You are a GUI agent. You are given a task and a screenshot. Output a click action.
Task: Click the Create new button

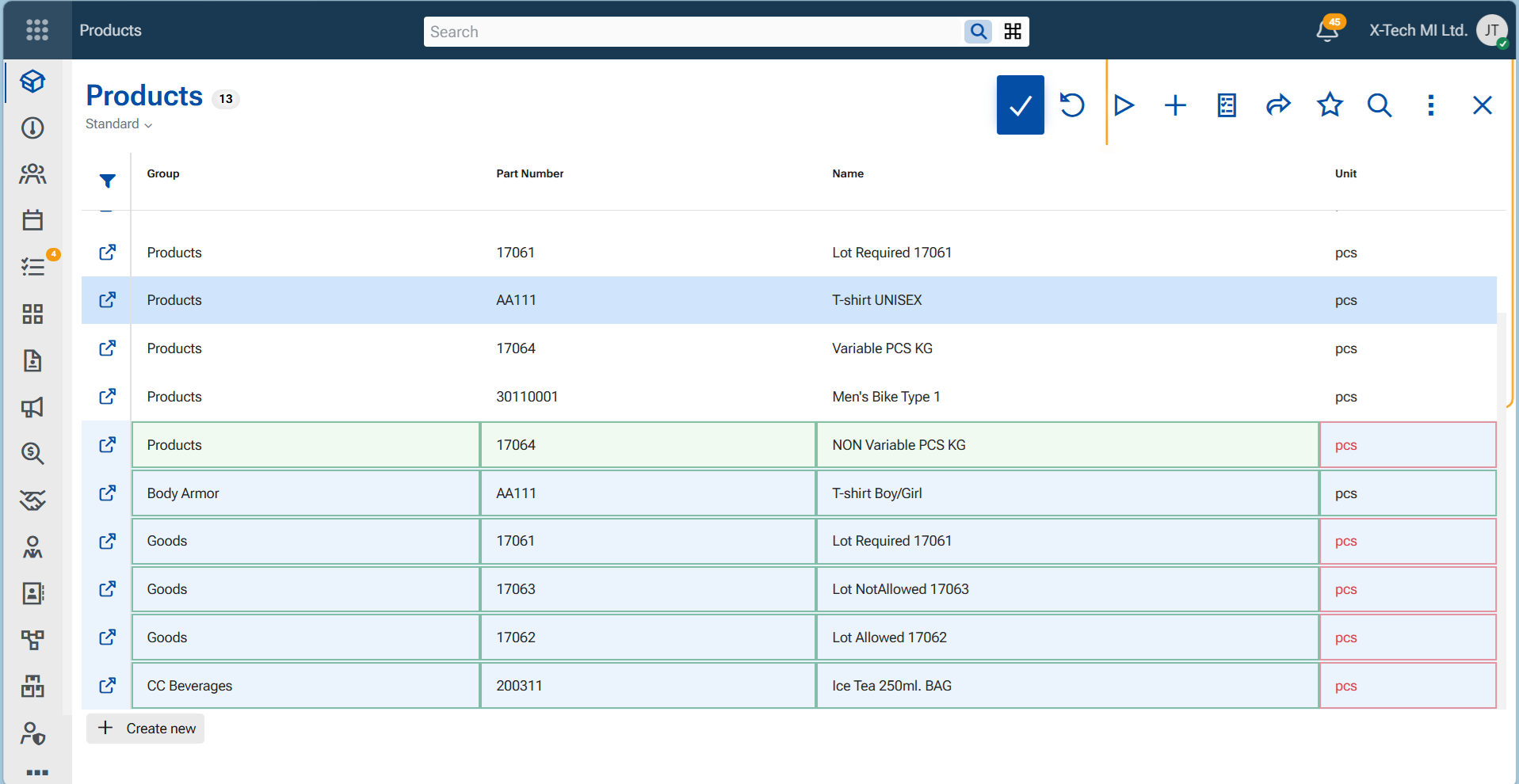(x=146, y=729)
